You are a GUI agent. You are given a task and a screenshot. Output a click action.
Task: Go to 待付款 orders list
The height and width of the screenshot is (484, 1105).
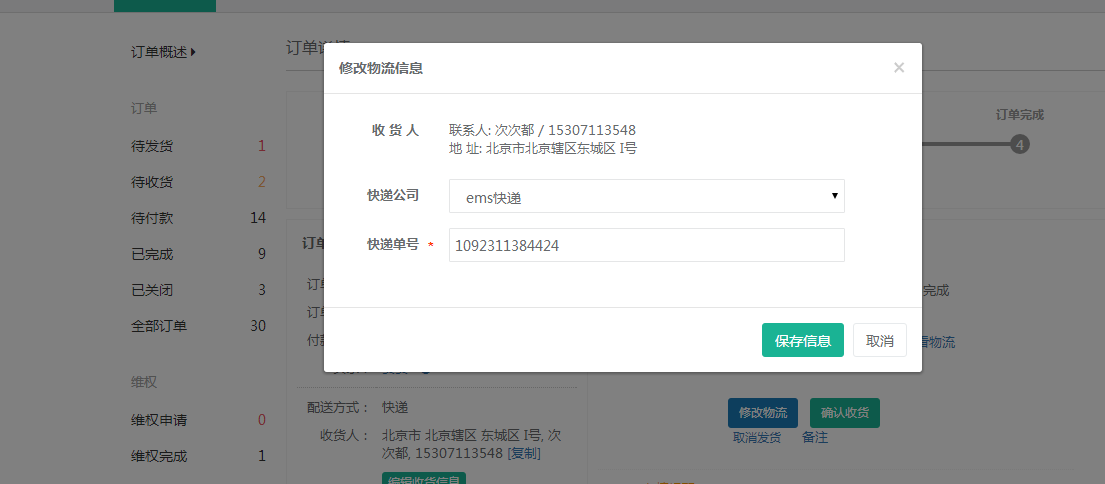pyautogui.click(x=152, y=218)
